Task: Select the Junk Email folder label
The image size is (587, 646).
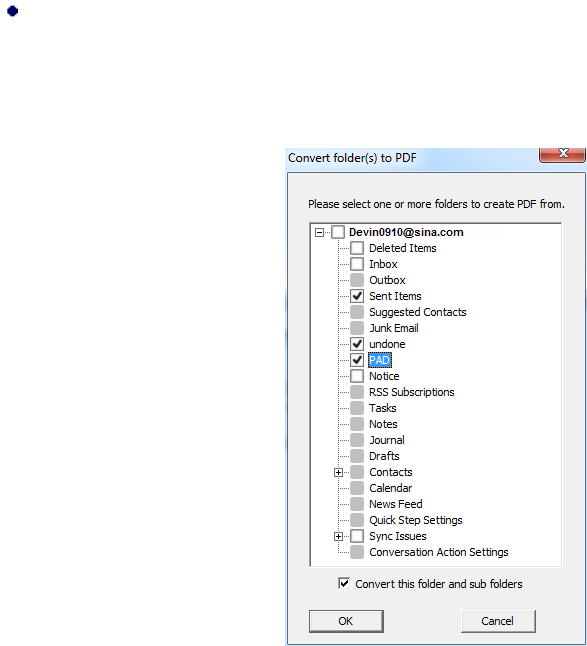Action: tap(394, 328)
